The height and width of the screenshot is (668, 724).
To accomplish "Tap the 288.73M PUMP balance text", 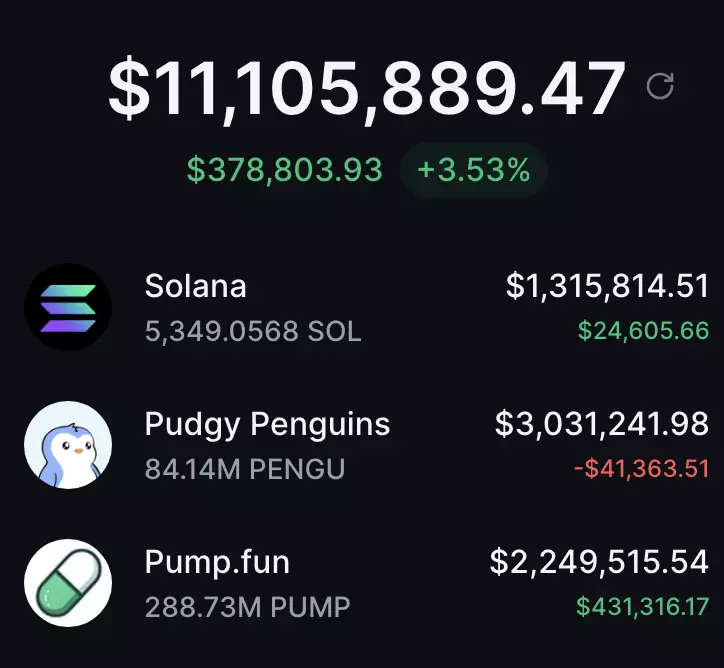I will pyautogui.click(x=247, y=607).
